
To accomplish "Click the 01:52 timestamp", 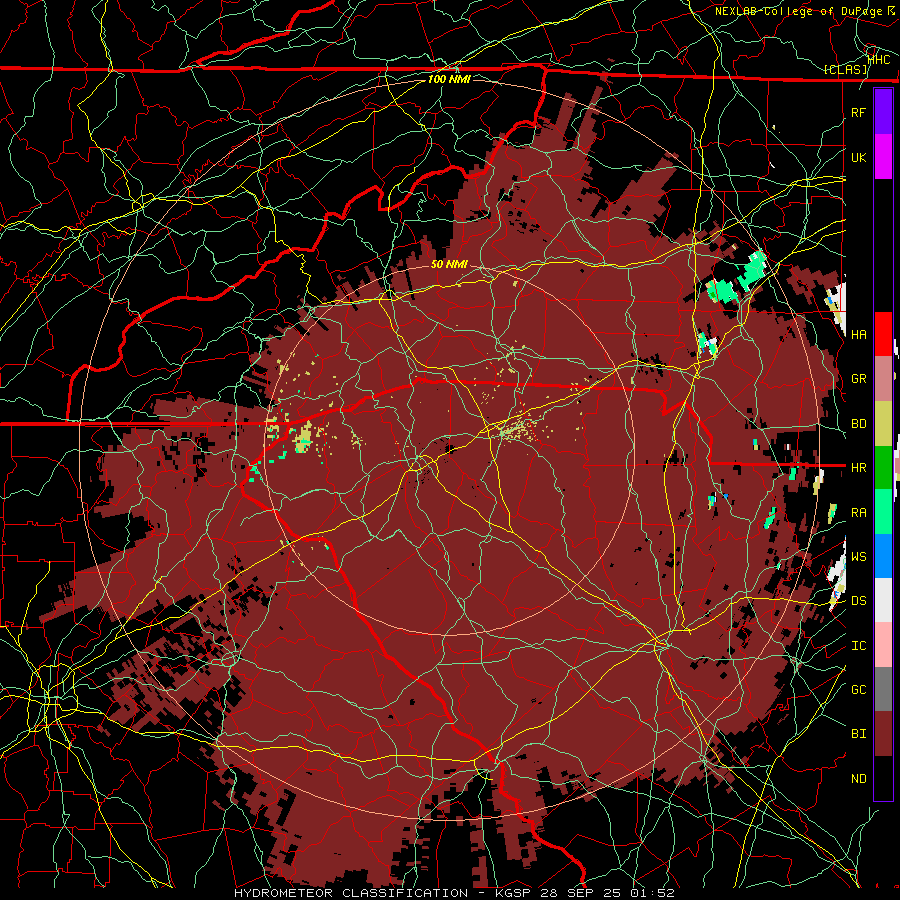I will click(651, 893).
